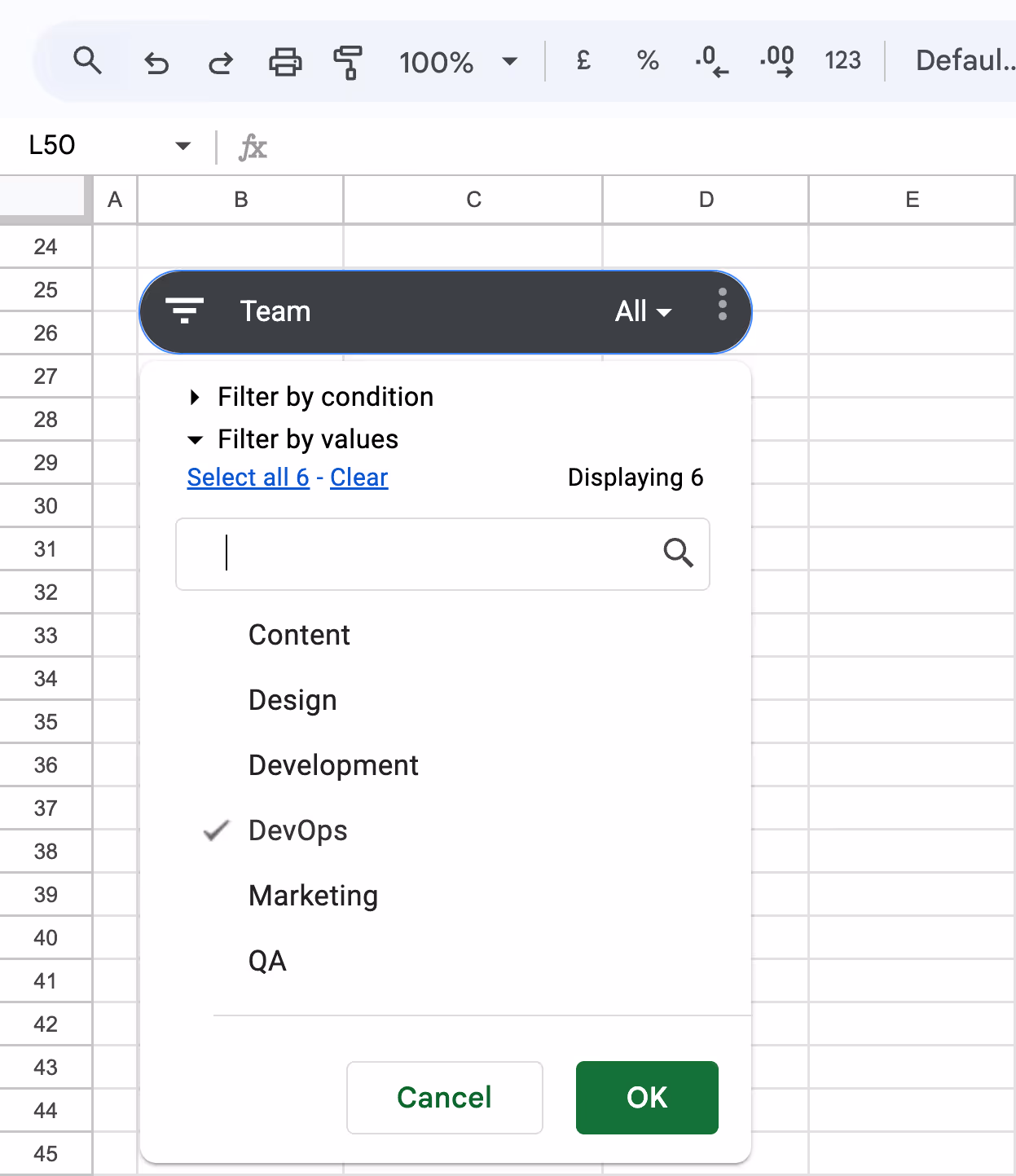Select the Paint format tool
This screenshot has height=1176, width=1016.
[x=346, y=61]
